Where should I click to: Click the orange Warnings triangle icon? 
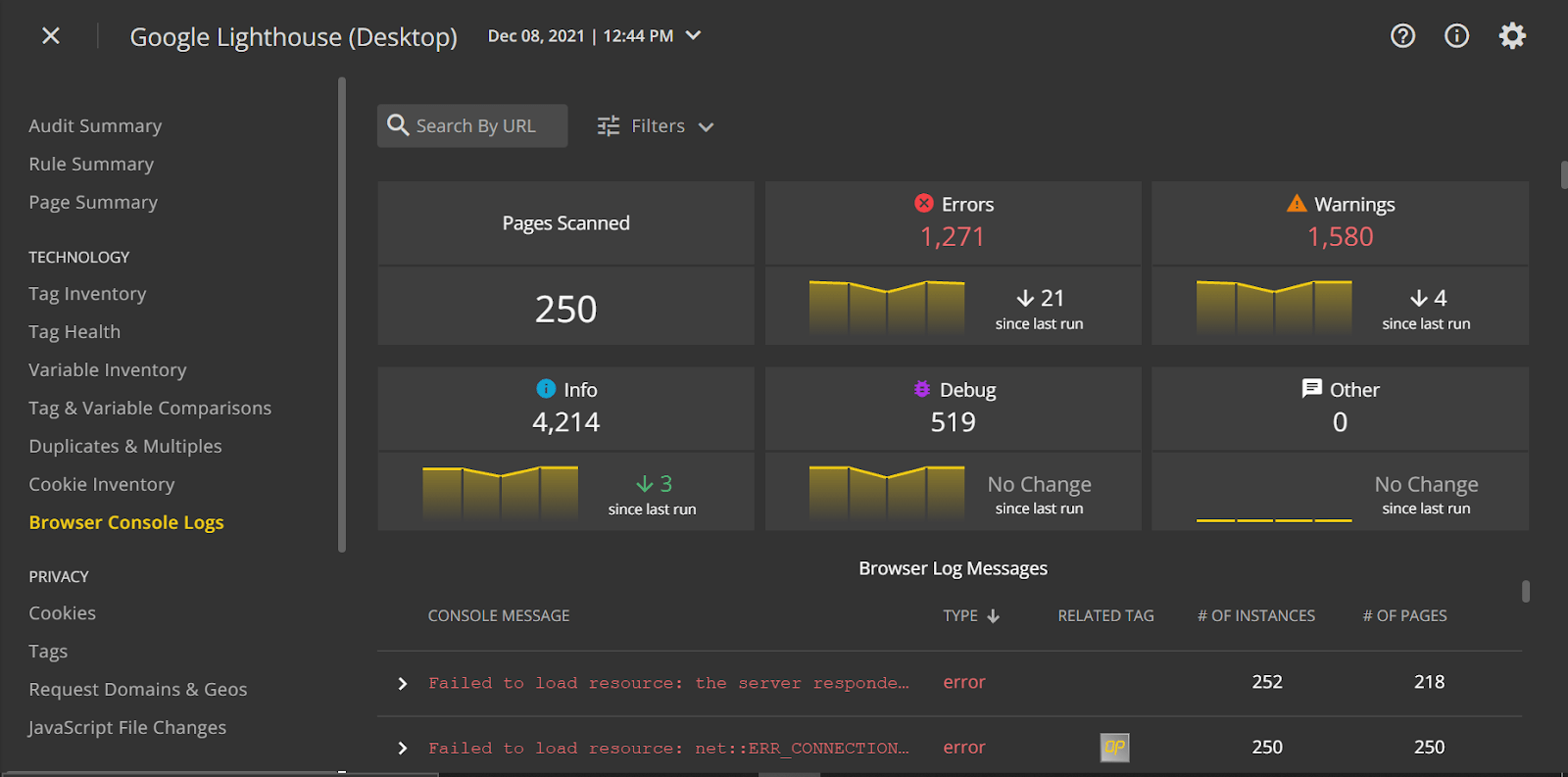click(x=1297, y=204)
